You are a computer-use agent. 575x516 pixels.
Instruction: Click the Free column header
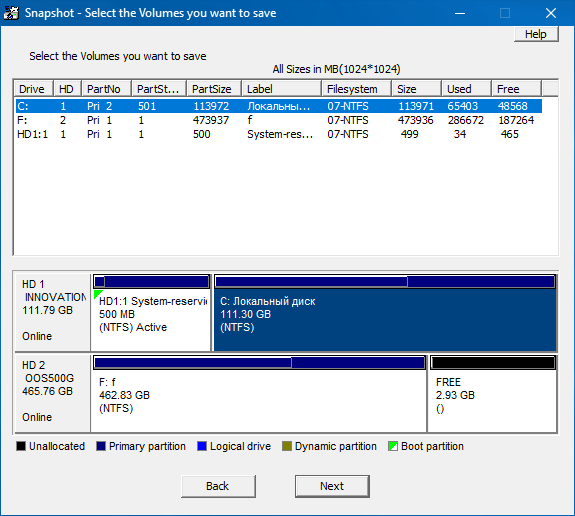tap(516, 89)
